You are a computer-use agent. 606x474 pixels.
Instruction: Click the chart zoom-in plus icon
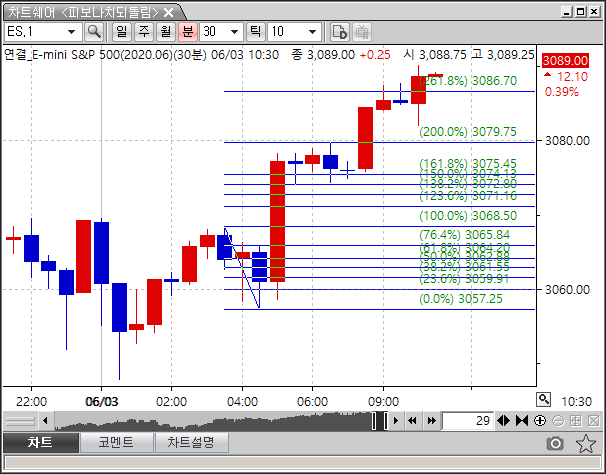(x=541, y=421)
